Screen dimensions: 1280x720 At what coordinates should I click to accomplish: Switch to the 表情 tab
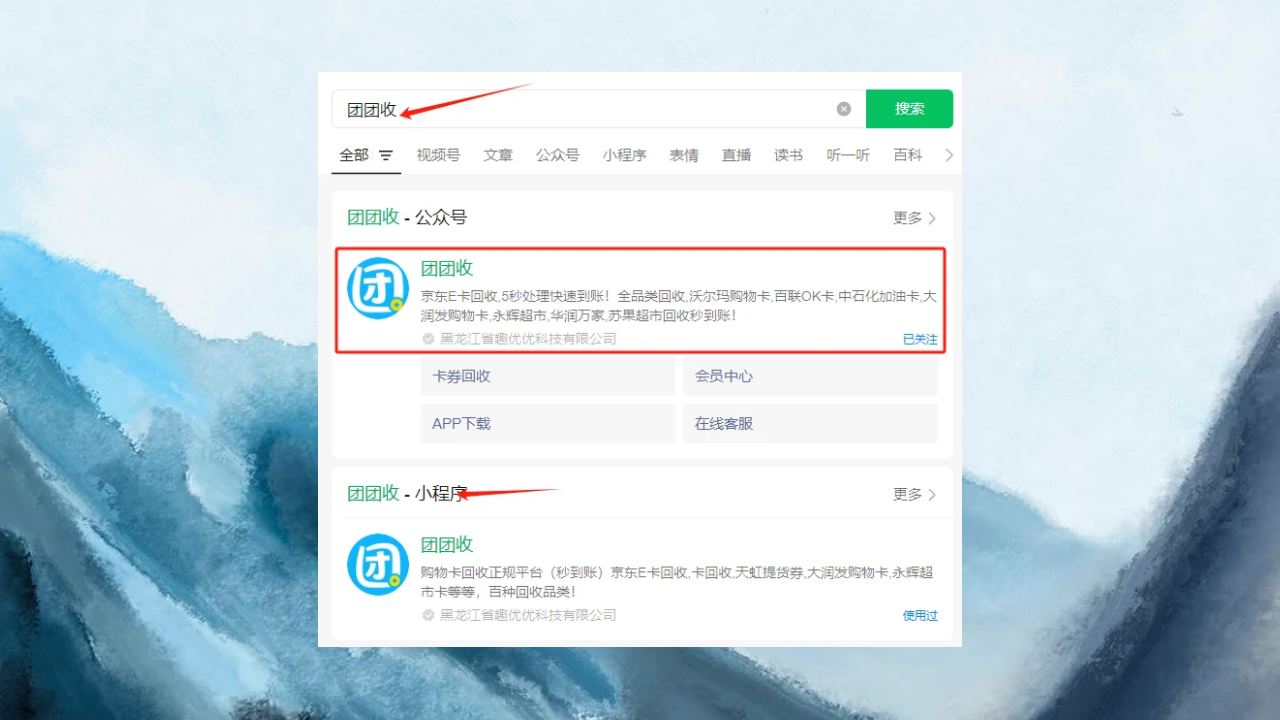[684, 155]
